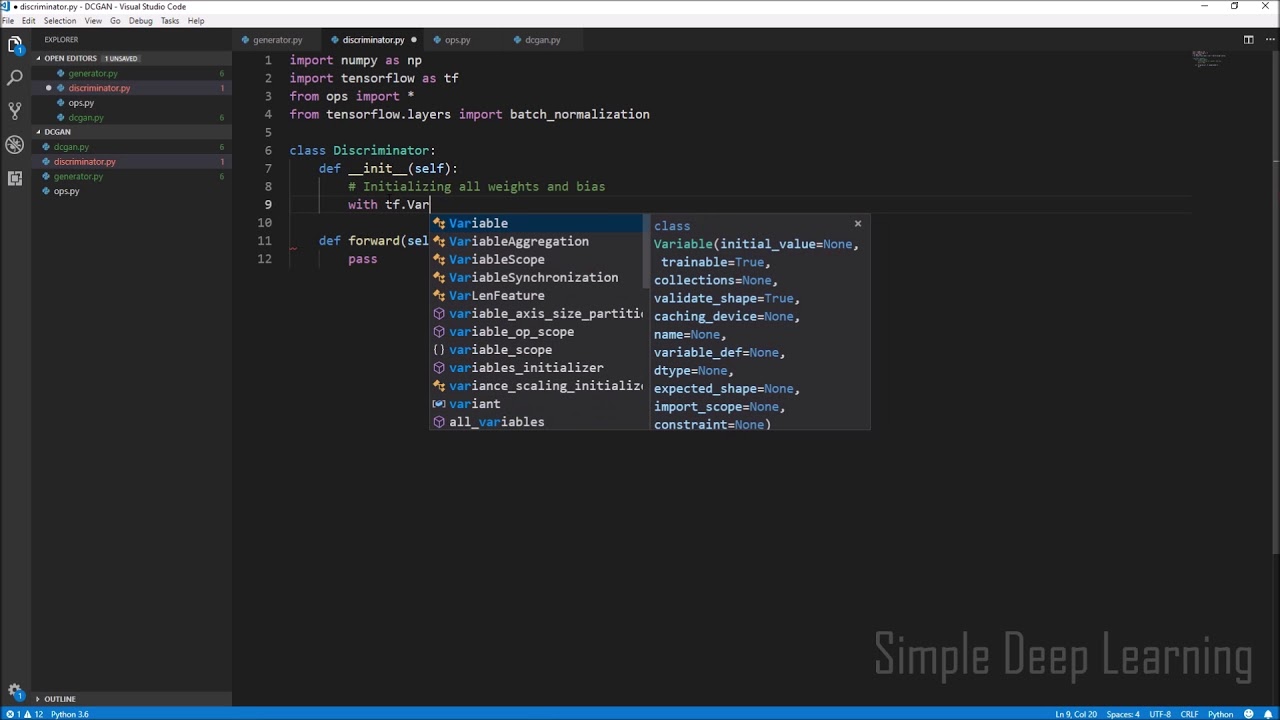The width and height of the screenshot is (1280, 720).
Task: Open the Selection menu
Action: pos(60,20)
